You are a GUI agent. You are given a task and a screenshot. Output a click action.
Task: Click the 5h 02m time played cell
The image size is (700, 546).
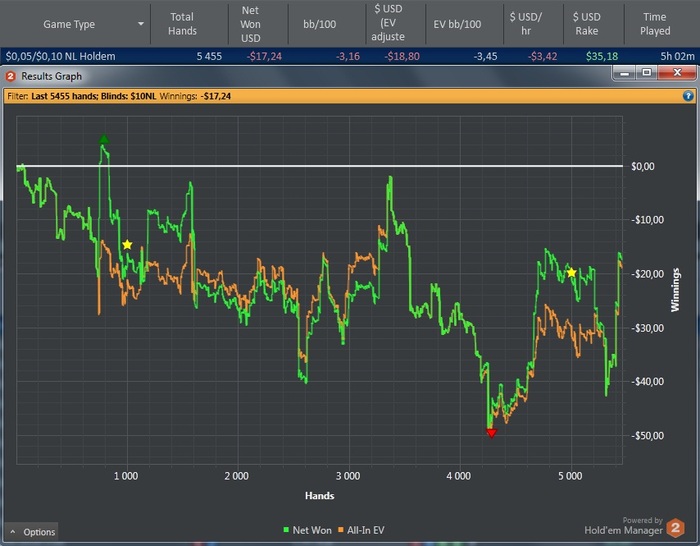pos(677,56)
